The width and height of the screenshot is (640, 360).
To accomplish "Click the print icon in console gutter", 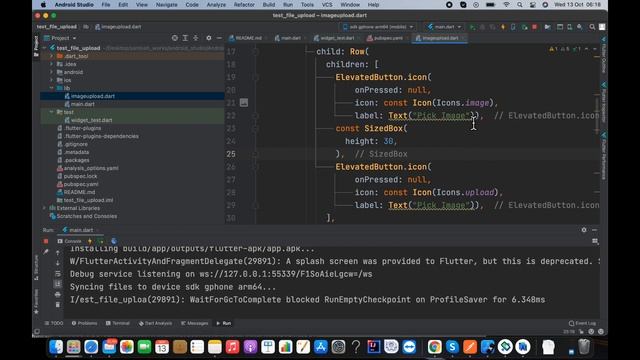I will pos(58,294).
